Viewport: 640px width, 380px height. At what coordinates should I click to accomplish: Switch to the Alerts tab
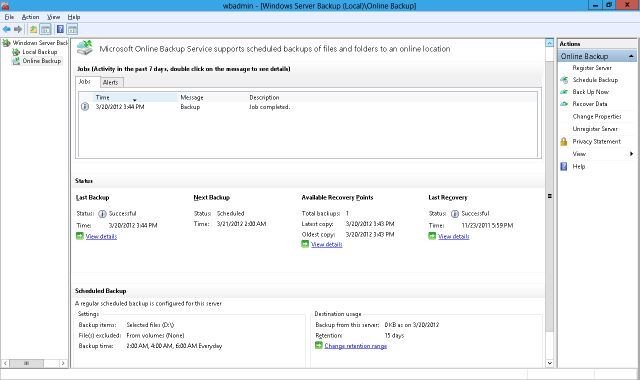(111, 82)
